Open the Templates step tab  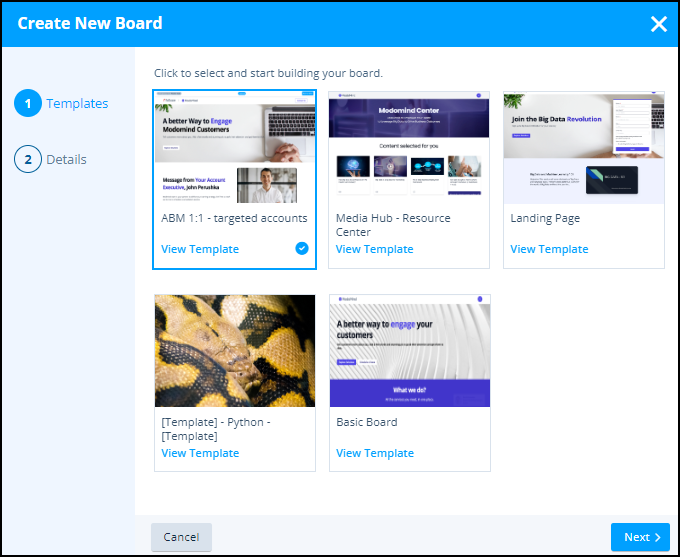(x=77, y=103)
